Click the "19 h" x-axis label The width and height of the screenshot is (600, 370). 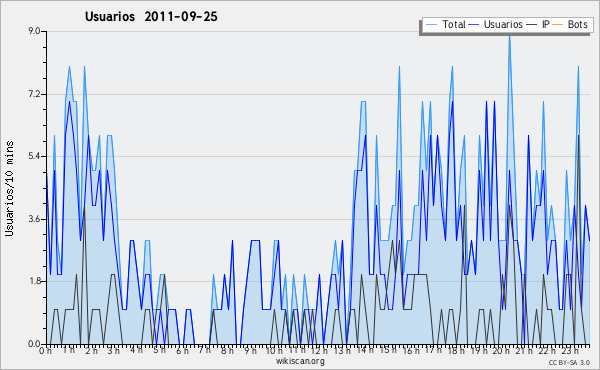click(x=478, y=351)
